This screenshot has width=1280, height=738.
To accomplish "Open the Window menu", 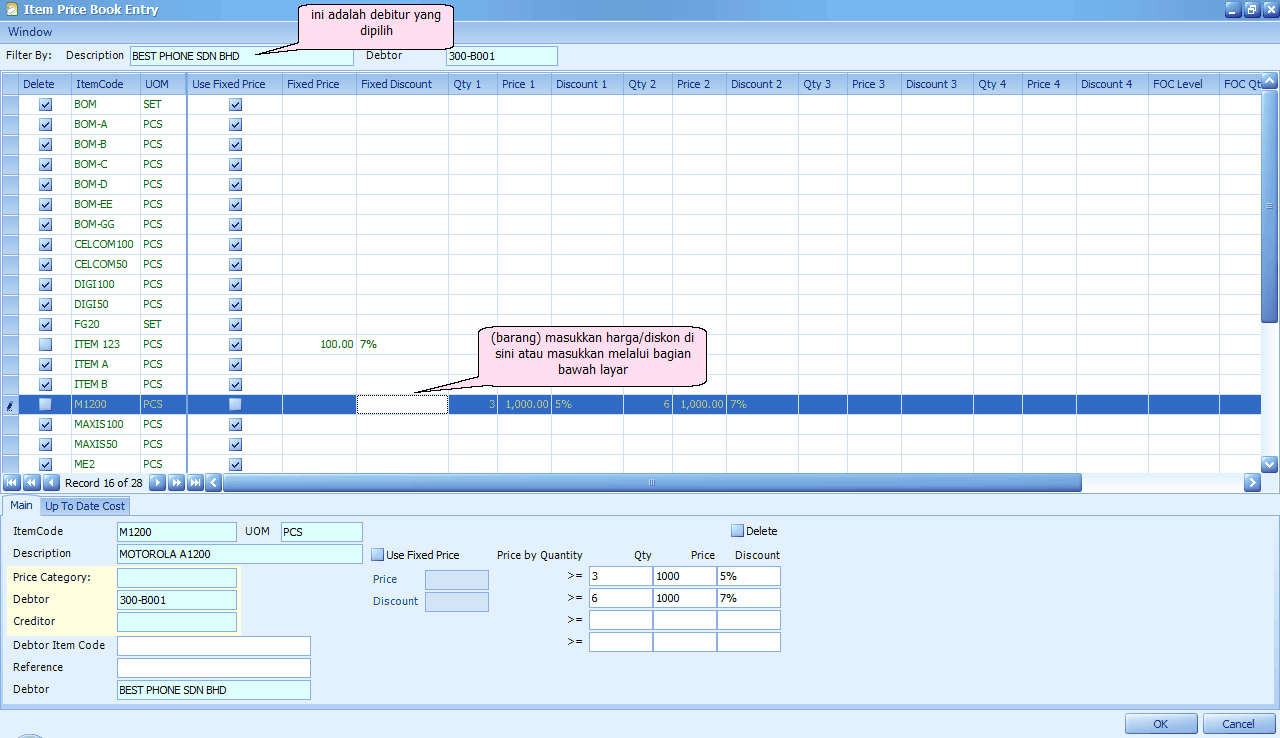I will click(x=30, y=32).
